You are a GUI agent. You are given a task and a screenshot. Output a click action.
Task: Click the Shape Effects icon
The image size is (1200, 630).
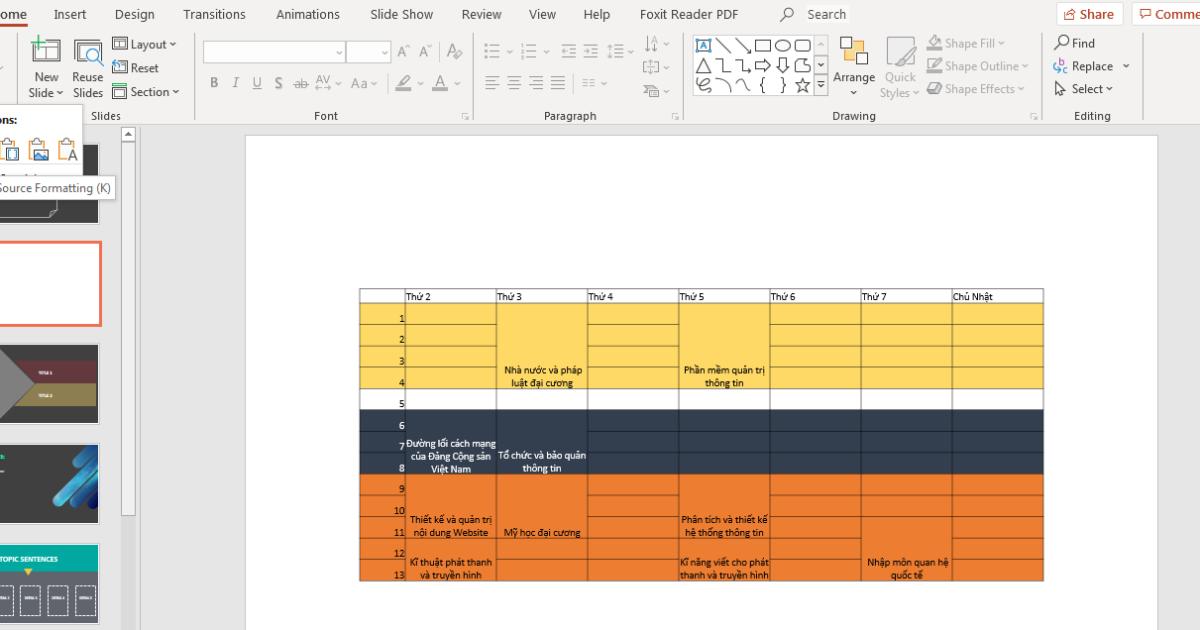tap(976, 88)
